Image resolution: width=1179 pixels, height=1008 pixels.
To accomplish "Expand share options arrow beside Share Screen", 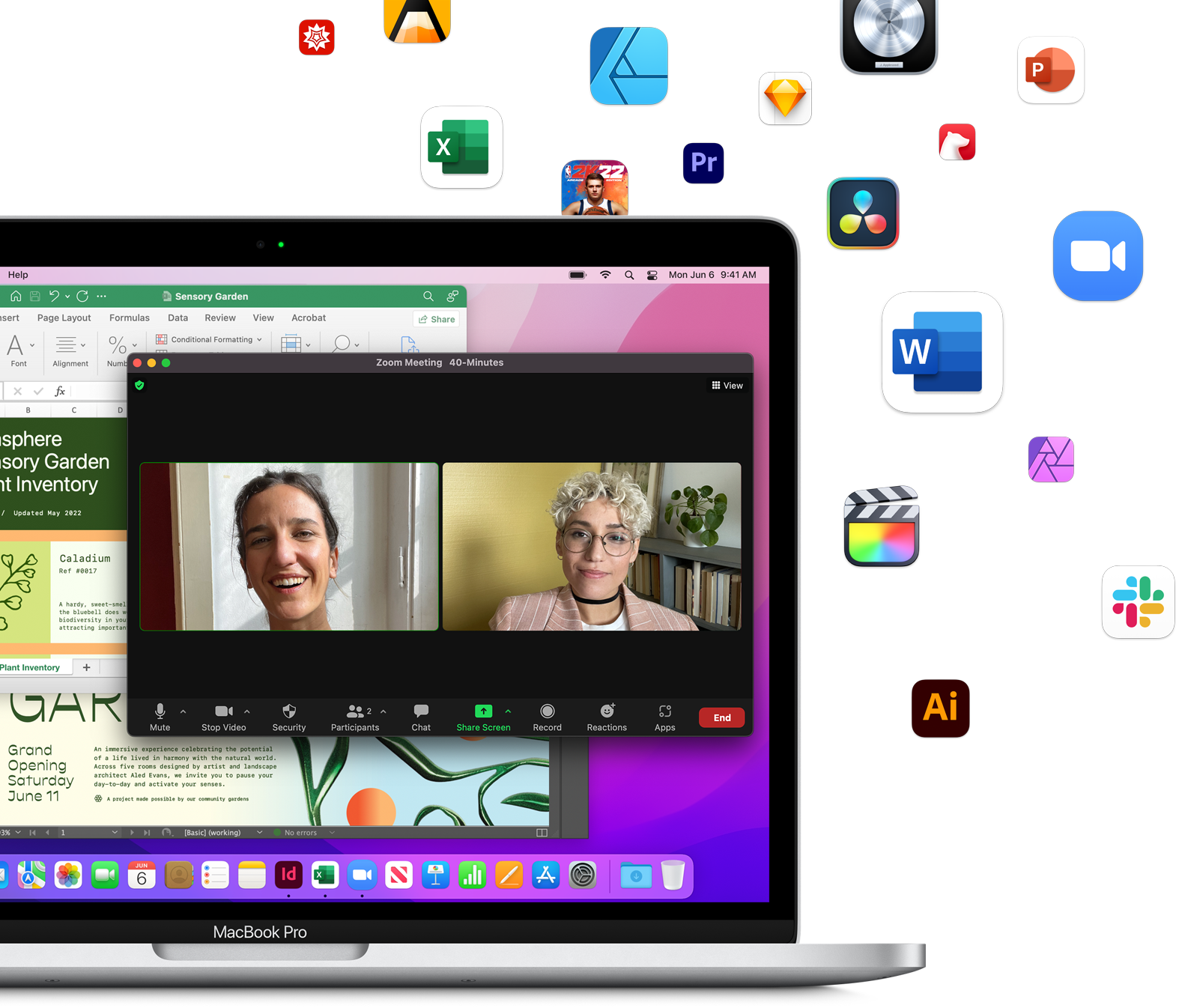I will tap(508, 711).
